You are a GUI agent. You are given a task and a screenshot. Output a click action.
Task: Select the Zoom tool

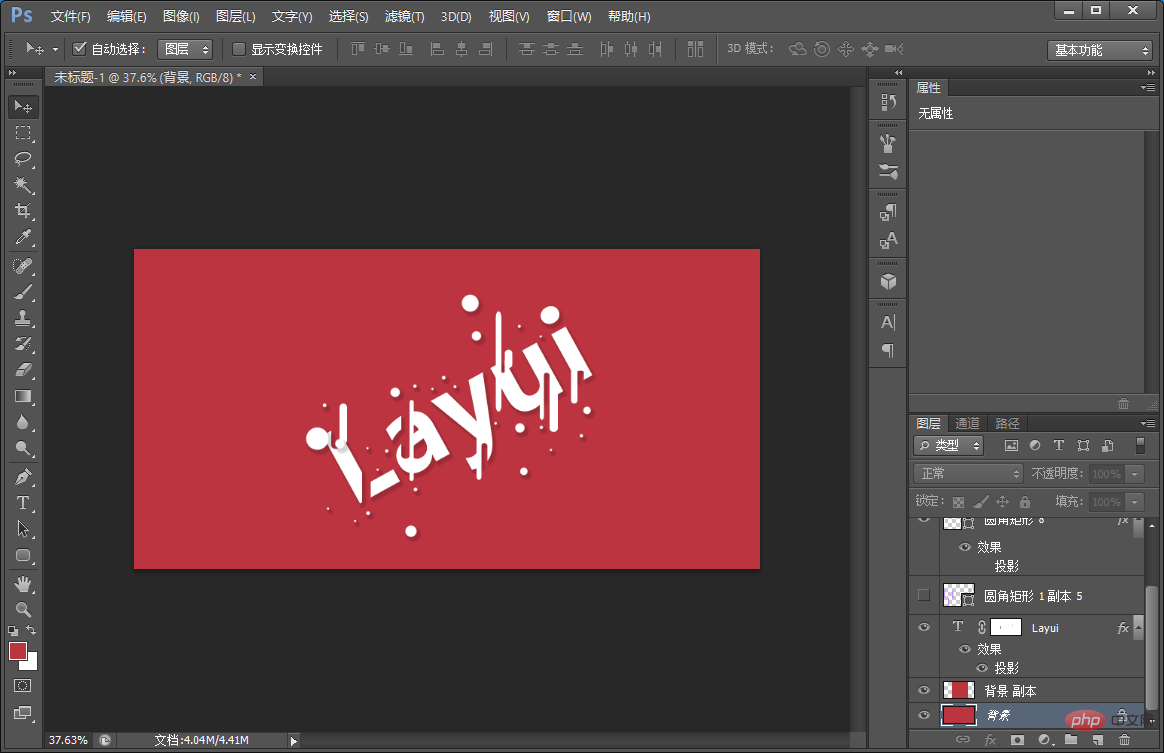(23, 610)
